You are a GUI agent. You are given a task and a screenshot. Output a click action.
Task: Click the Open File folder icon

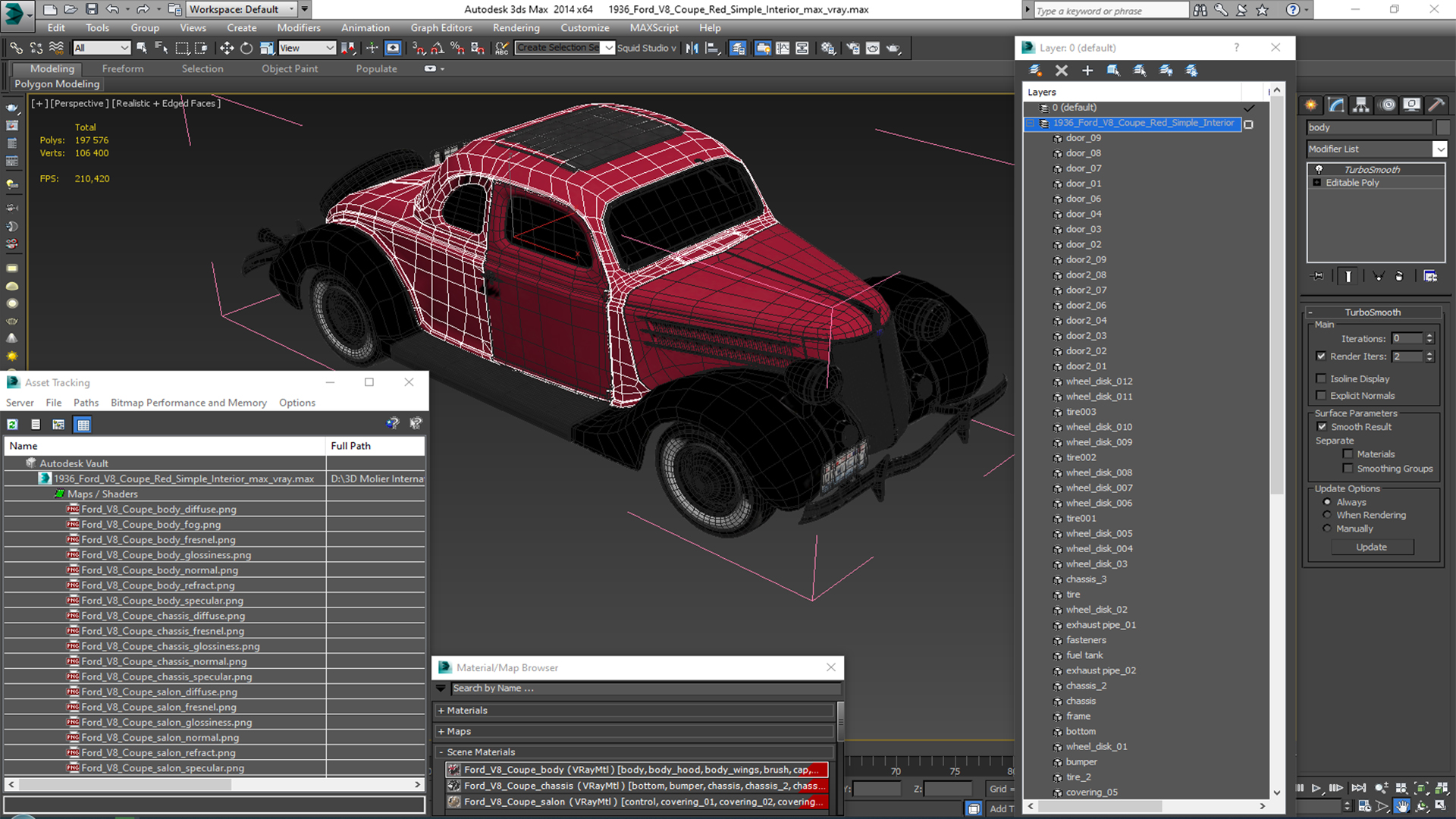[71, 9]
